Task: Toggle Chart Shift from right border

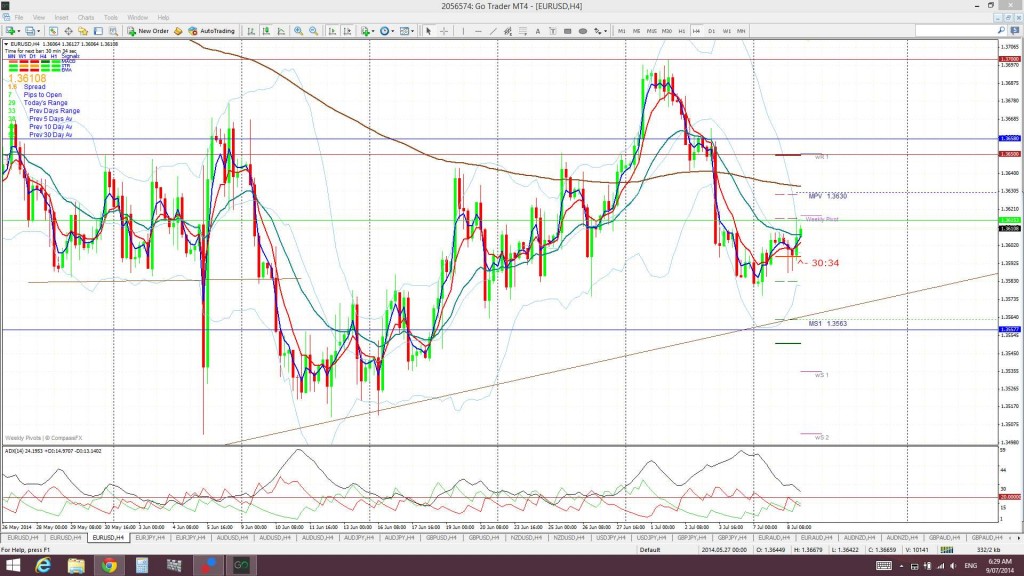Action: tap(347, 31)
